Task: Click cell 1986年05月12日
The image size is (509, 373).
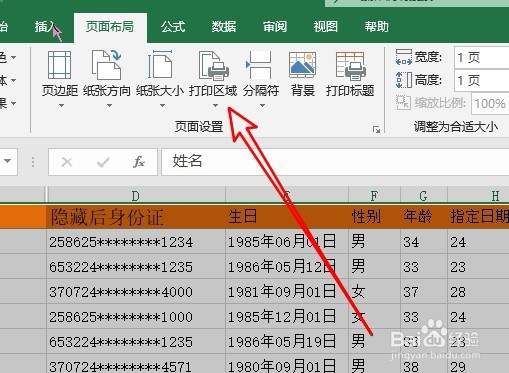Action: click(287, 267)
